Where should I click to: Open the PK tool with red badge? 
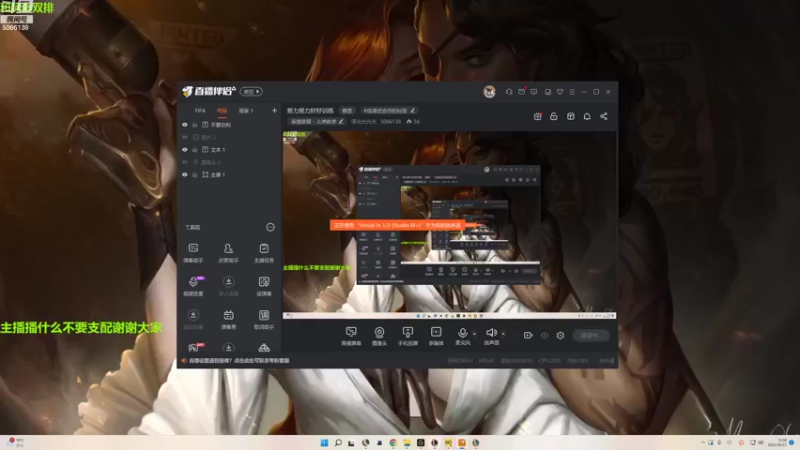pos(193,348)
